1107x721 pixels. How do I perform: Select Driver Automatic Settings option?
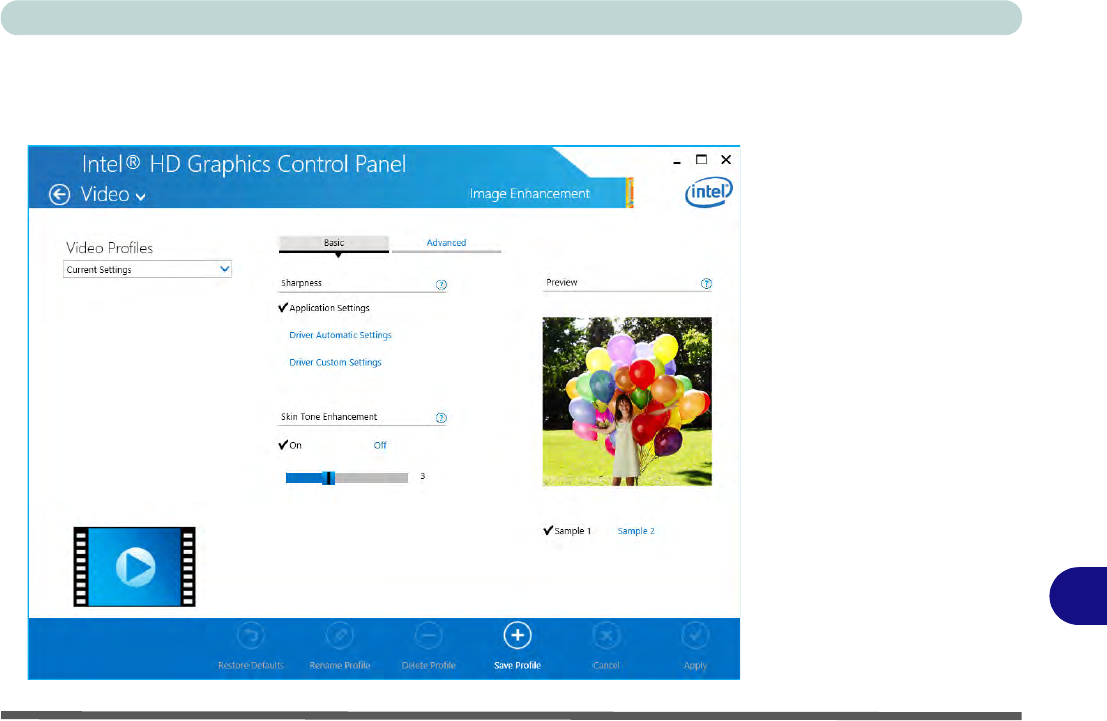click(x=340, y=335)
